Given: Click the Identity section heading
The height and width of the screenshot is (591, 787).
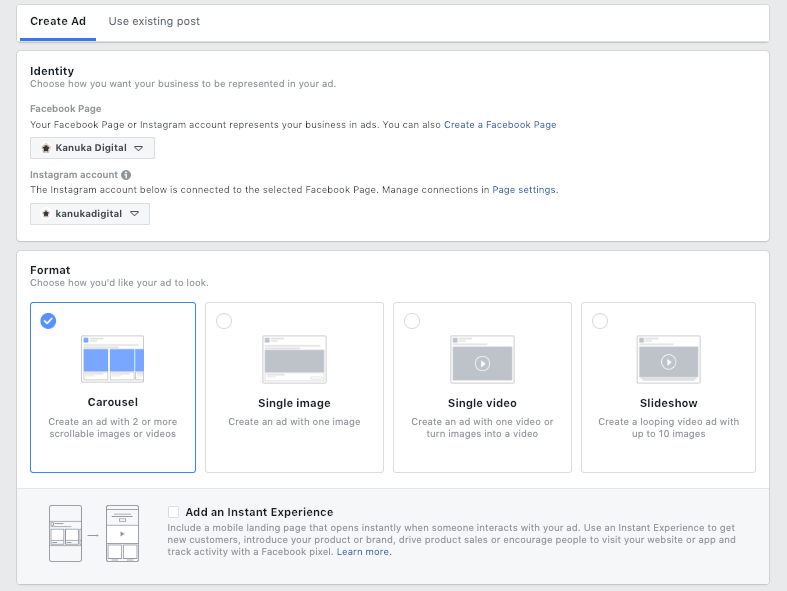Looking at the screenshot, I should [x=52, y=71].
